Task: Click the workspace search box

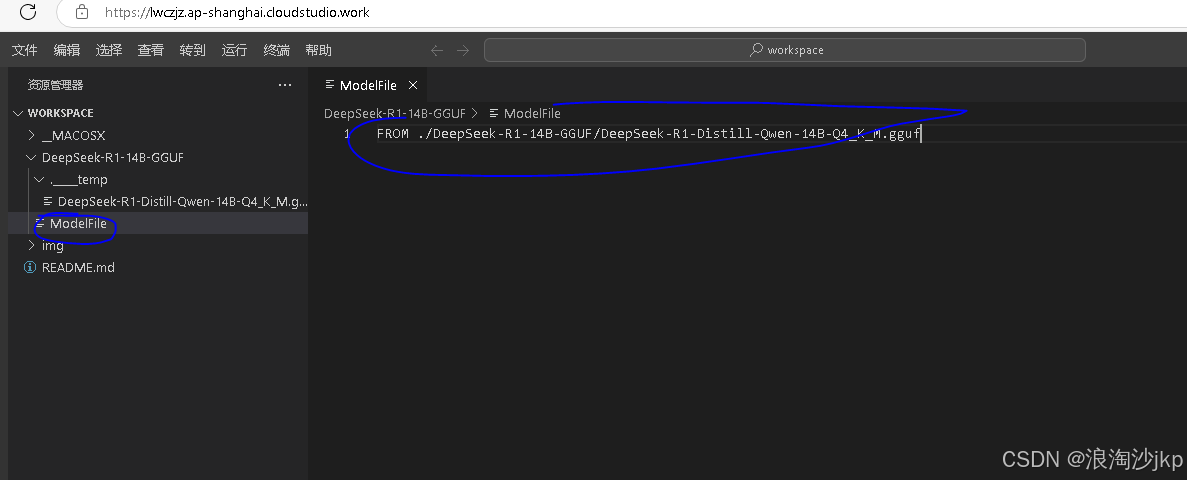Action: [x=784, y=50]
